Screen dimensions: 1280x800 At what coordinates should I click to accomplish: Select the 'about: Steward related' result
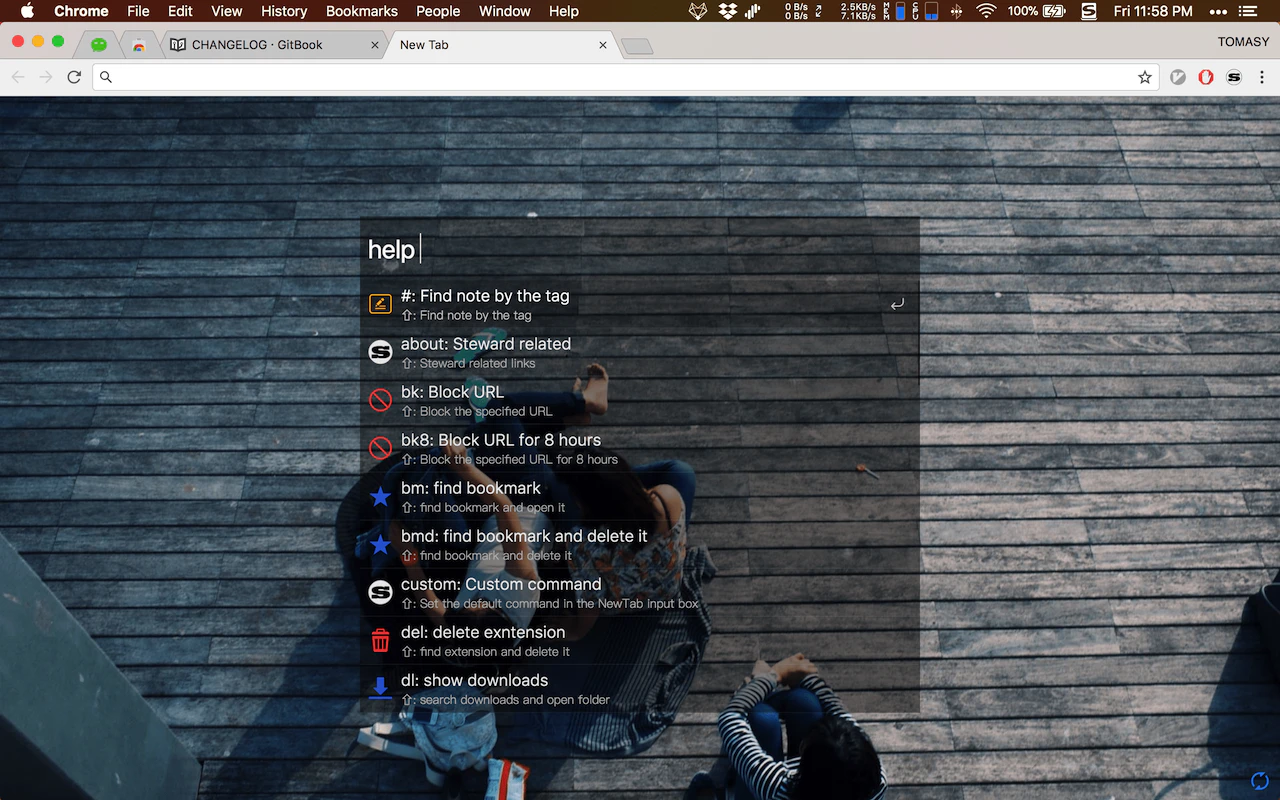640,352
